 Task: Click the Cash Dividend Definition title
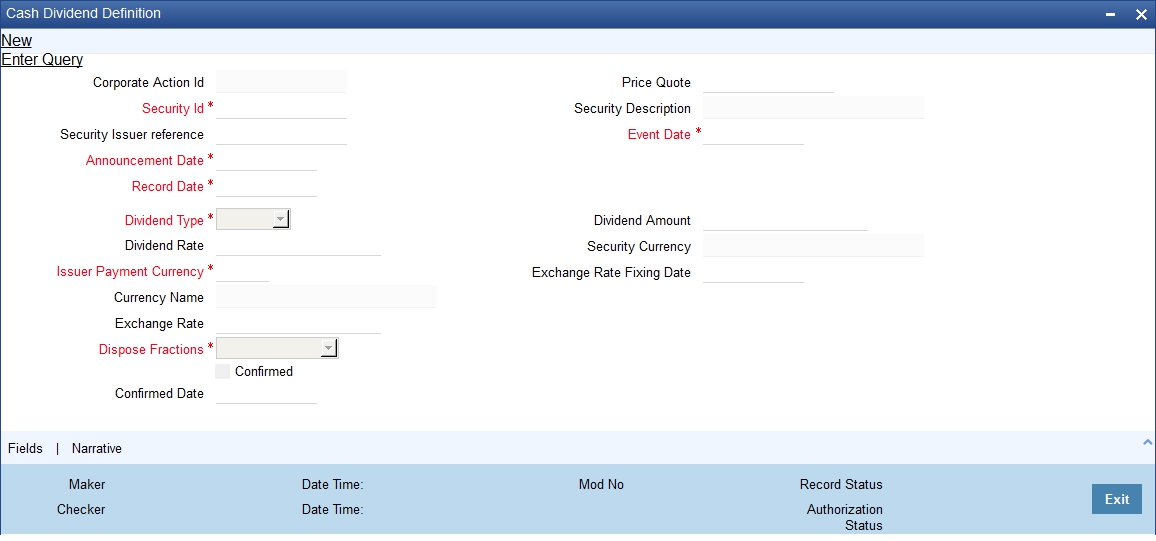point(83,13)
